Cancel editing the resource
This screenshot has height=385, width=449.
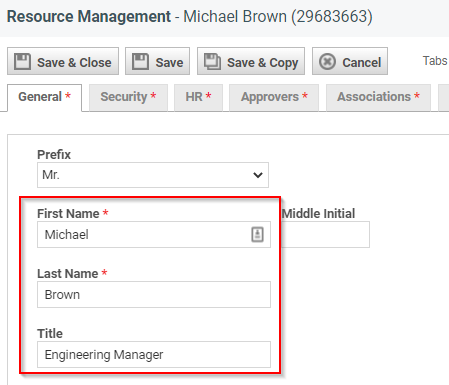(350, 61)
